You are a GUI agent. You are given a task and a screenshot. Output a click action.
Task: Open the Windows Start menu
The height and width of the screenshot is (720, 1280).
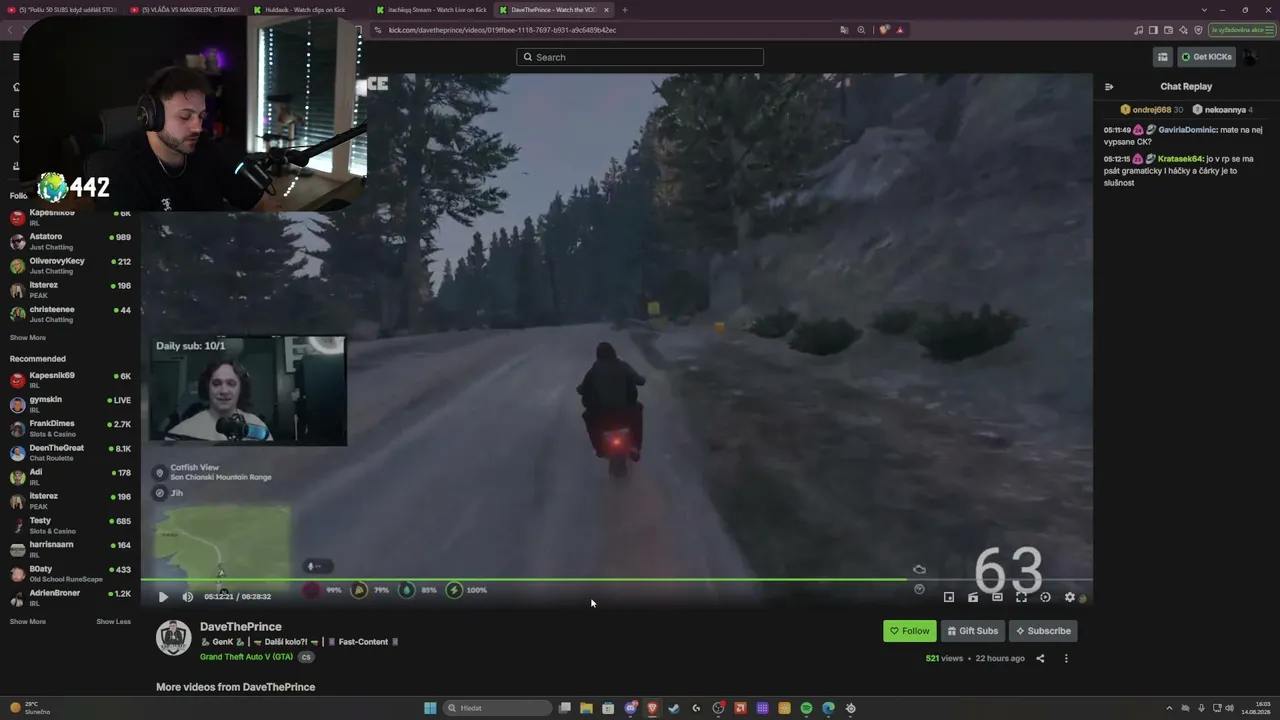click(x=430, y=708)
